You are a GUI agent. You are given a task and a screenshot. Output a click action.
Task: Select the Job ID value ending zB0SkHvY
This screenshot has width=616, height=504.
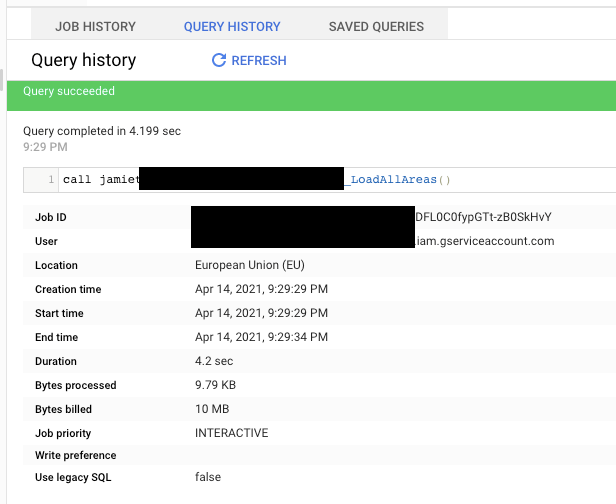point(483,217)
